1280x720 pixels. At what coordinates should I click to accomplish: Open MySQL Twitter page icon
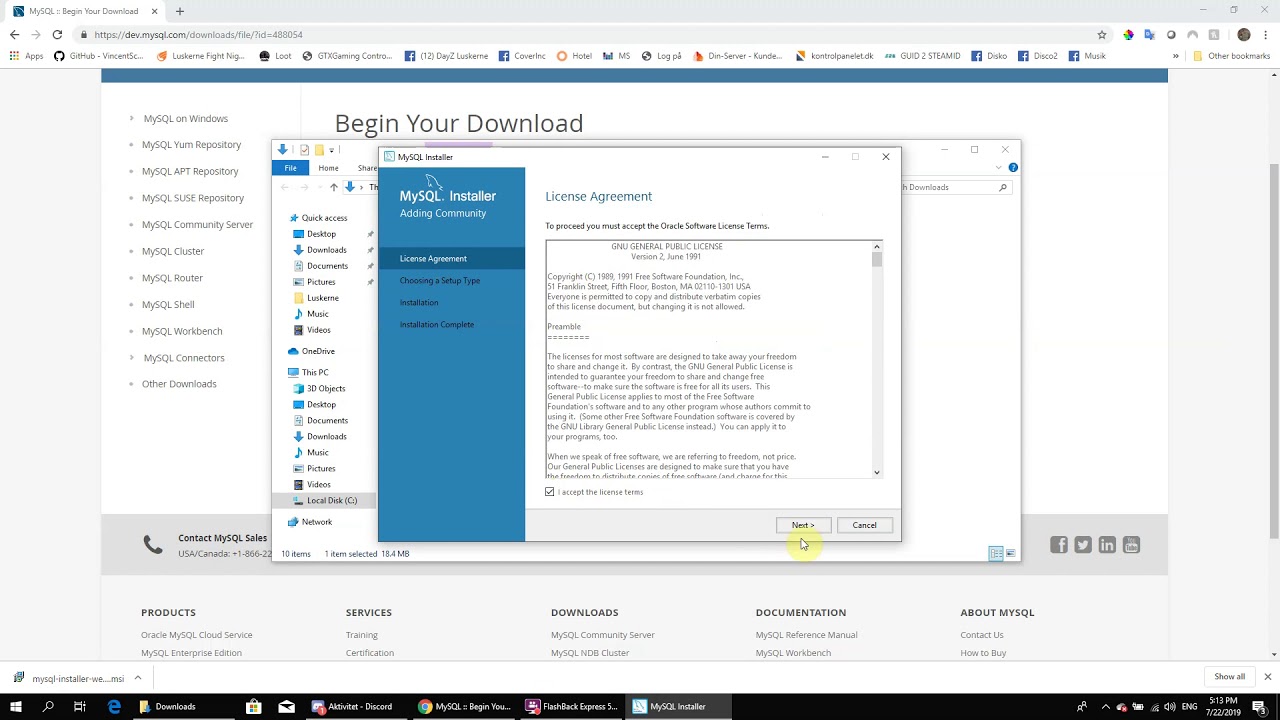pos(1083,545)
